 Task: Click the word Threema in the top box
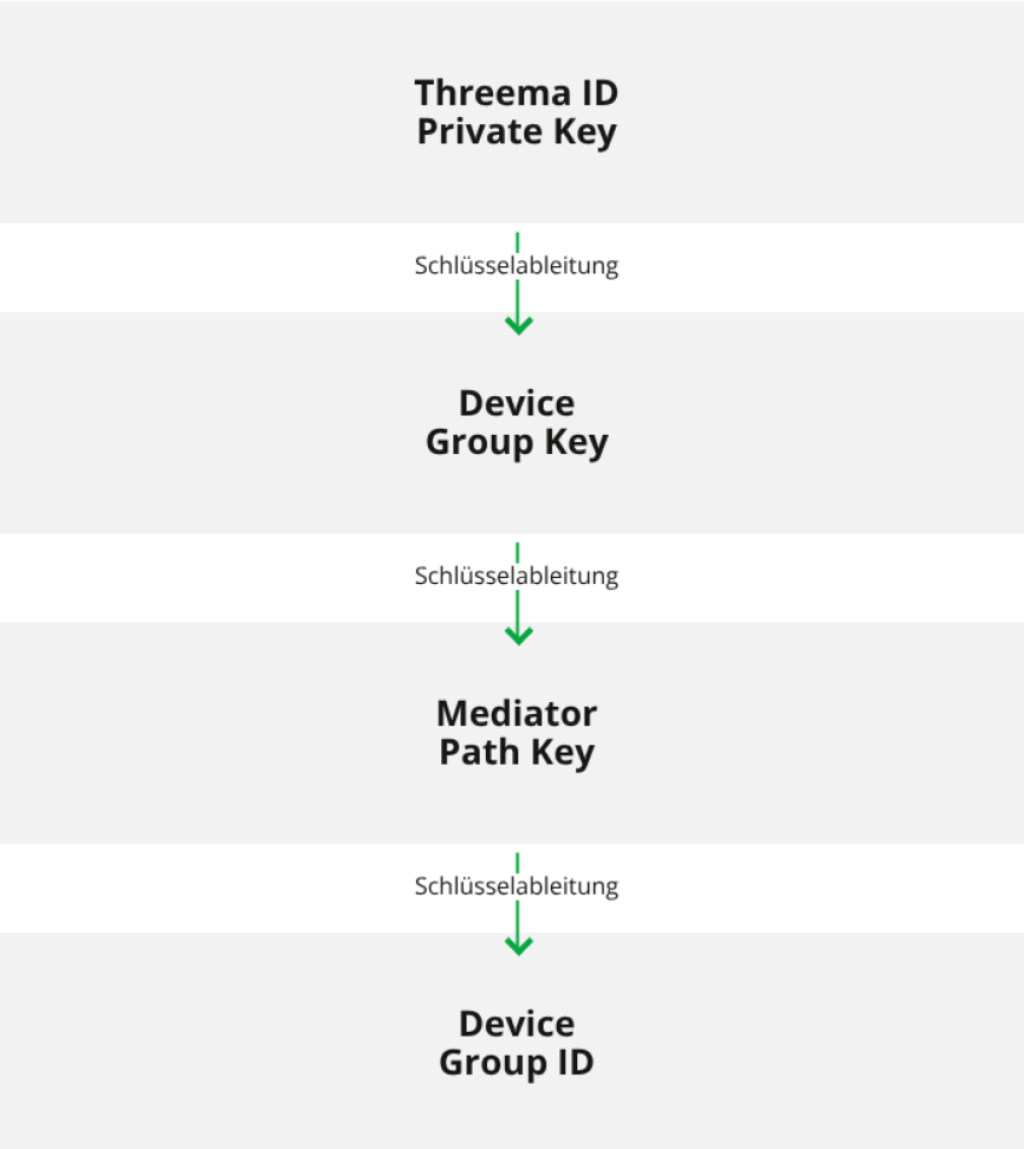pyautogui.click(x=493, y=93)
